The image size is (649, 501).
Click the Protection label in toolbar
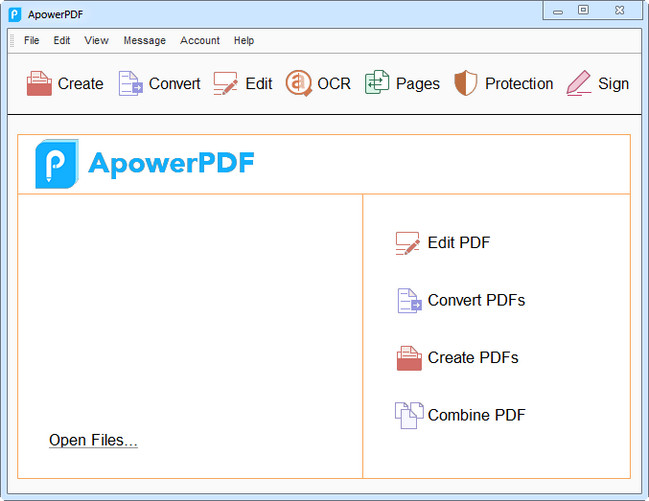coord(519,84)
